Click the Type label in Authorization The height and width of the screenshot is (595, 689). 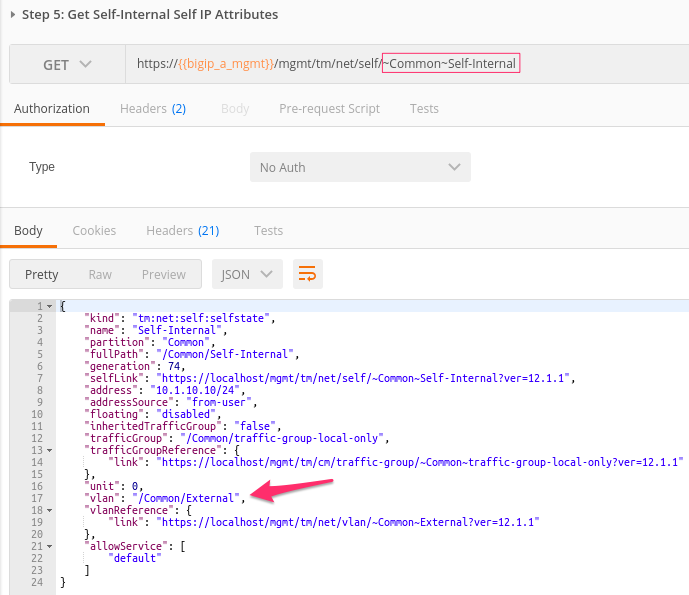42,167
